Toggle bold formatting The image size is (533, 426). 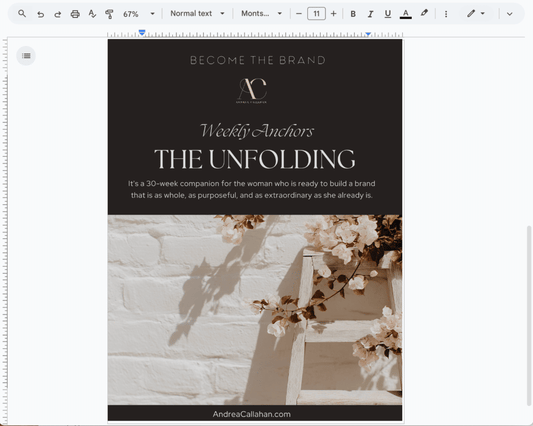click(353, 14)
